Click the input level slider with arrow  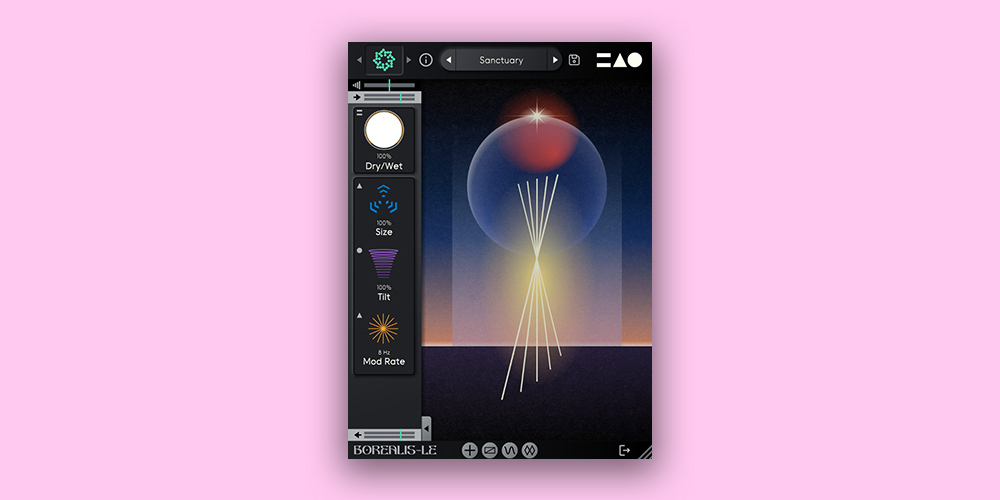386,97
